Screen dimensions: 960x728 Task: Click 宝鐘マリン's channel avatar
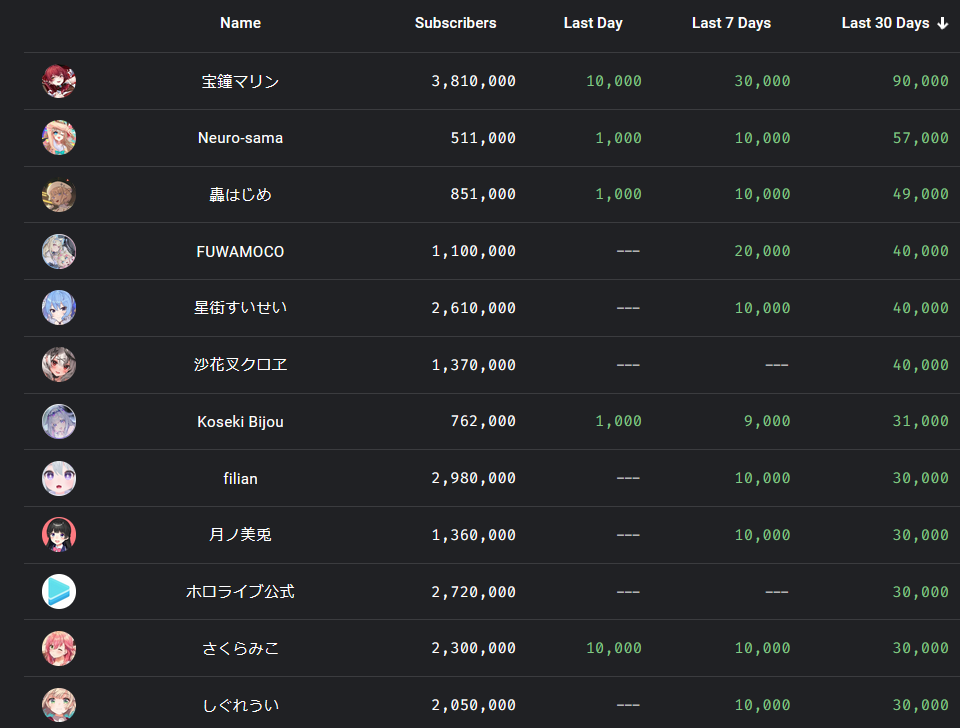[59, 81]
